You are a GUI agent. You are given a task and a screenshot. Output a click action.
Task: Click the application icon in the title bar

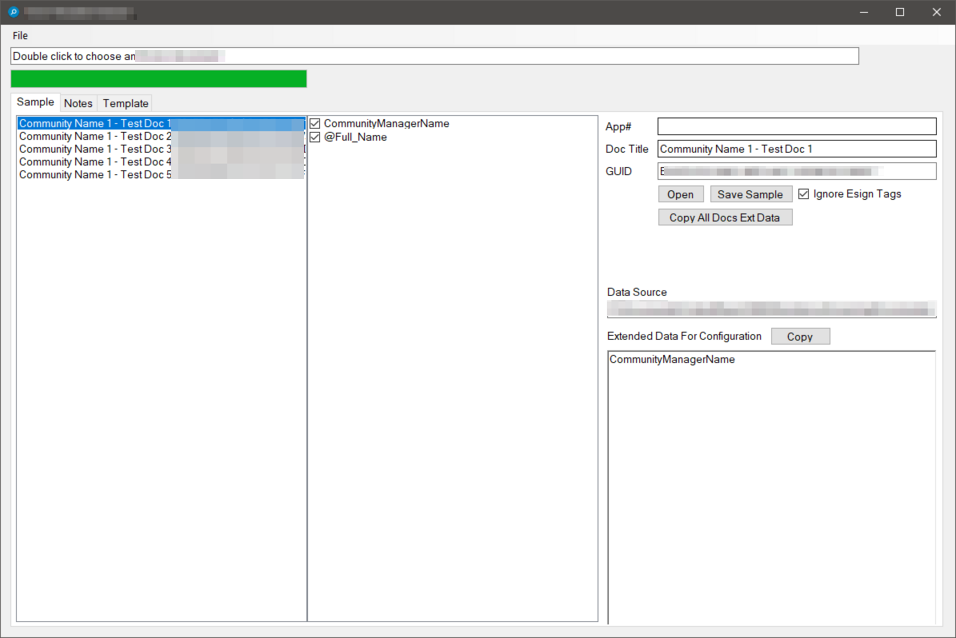pos(12,12)
